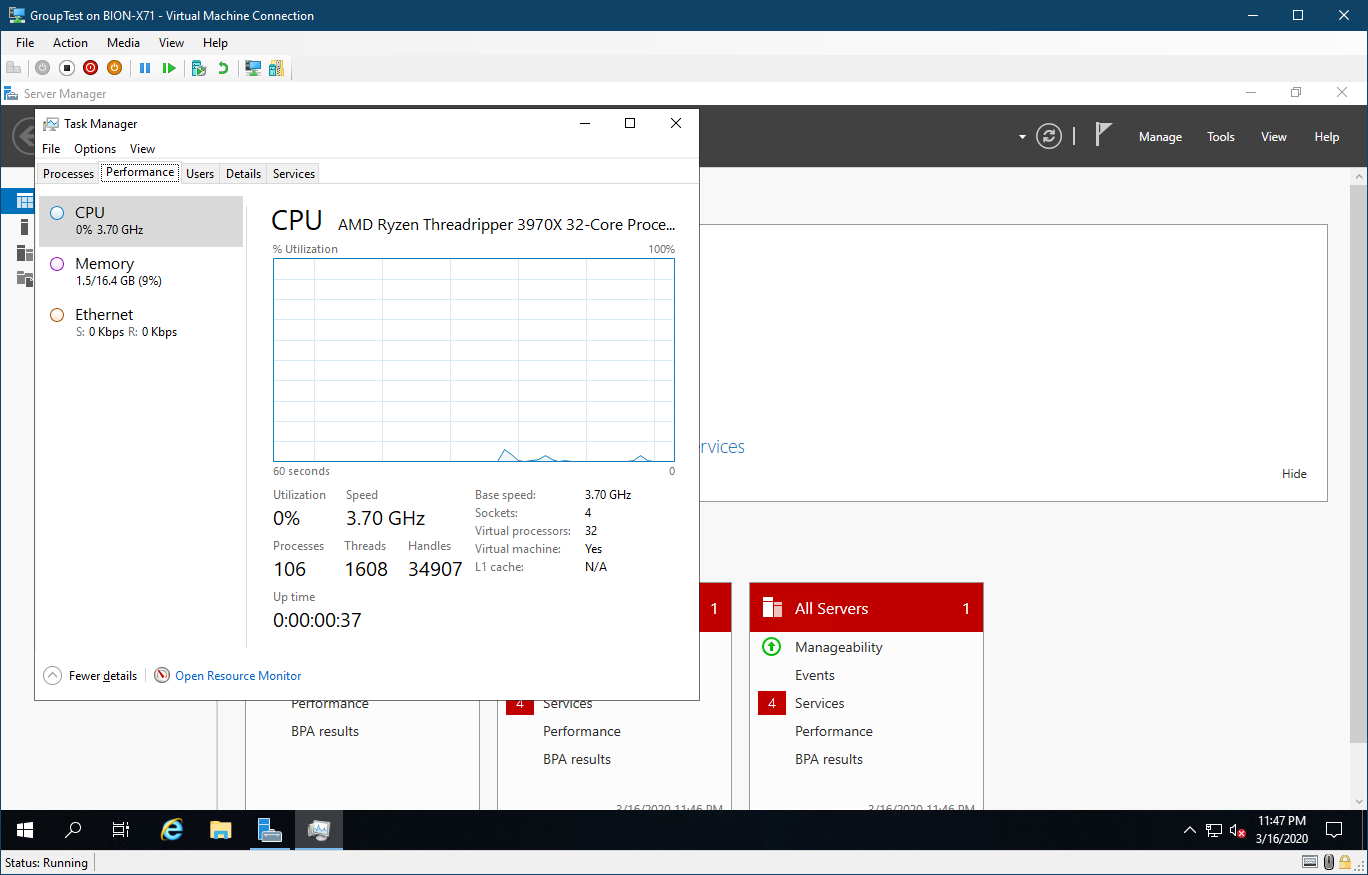Viewport: 1368px width, 875px height.
Task: Open the VM Connection File menu
Action: (x=25, y=43)
